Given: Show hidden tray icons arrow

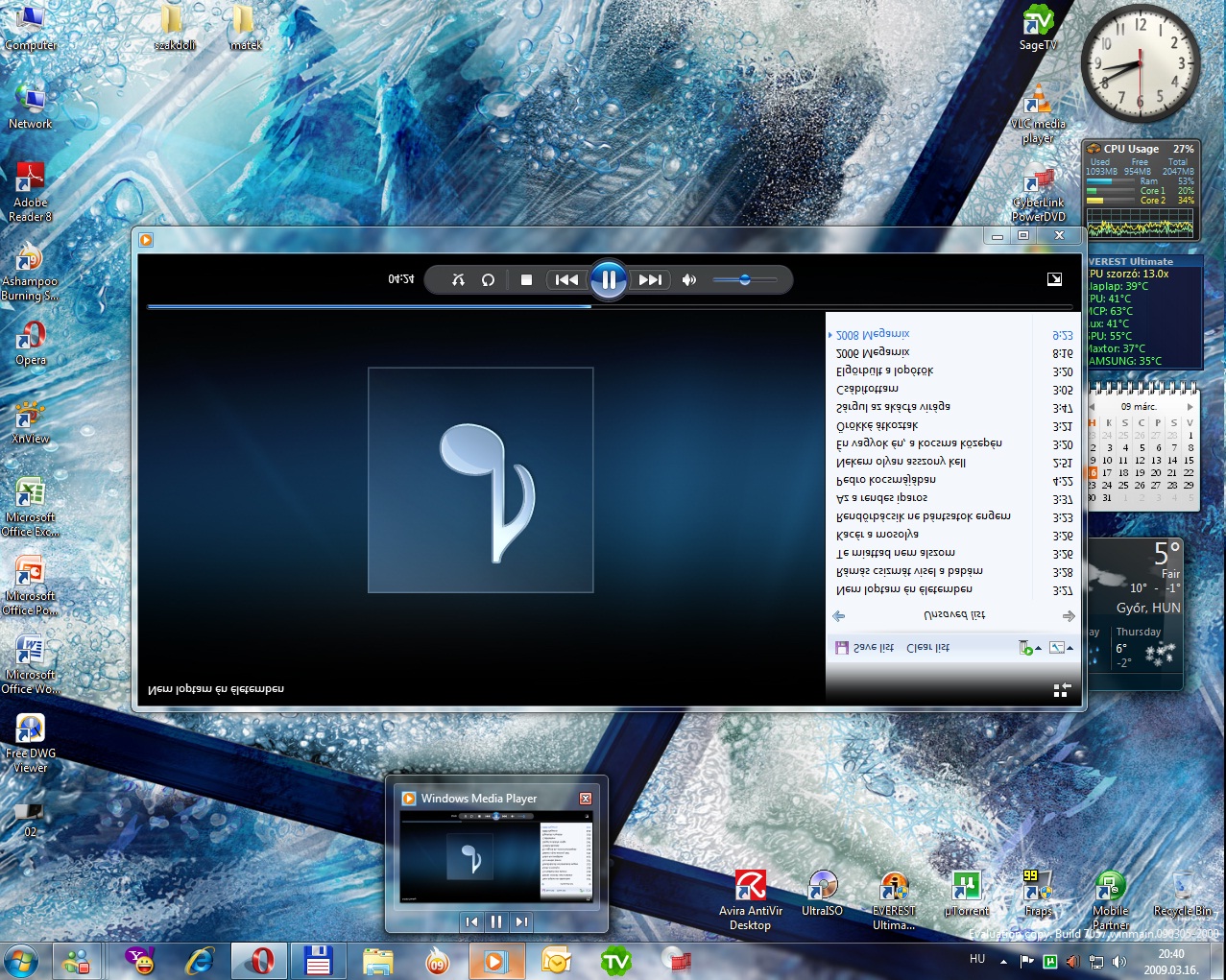Looking at the screenshot, I should coord(1003,961).
